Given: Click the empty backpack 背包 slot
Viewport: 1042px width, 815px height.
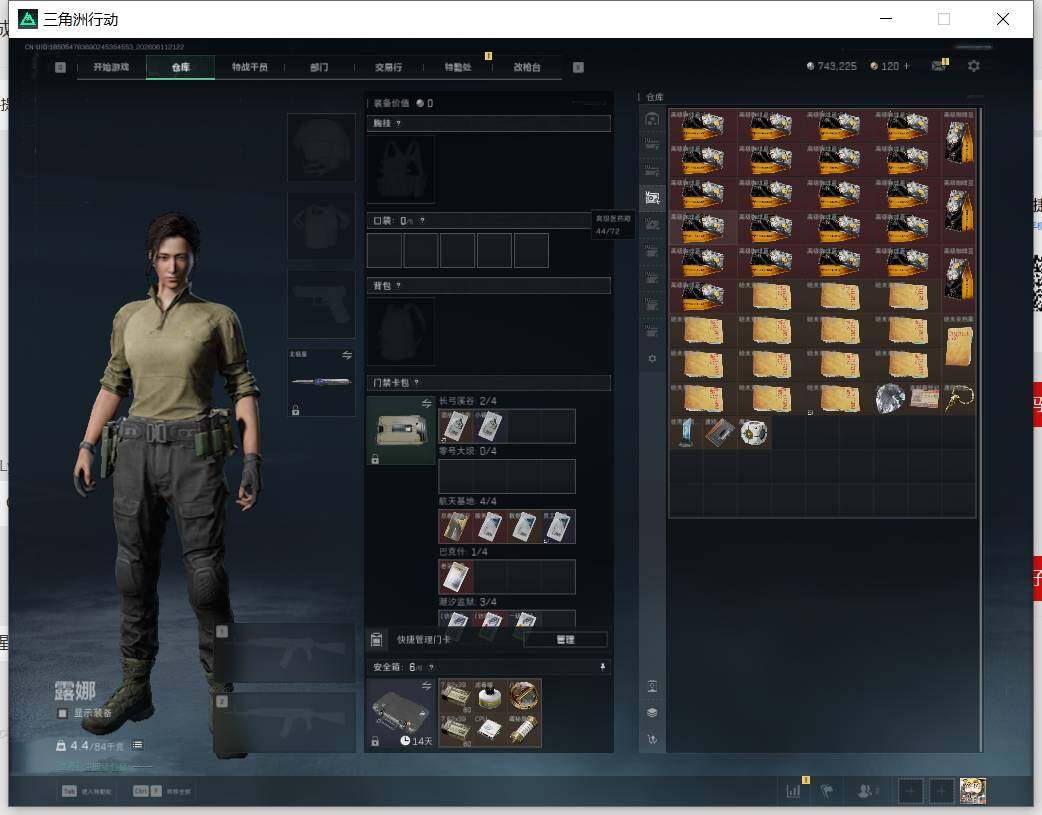Looking at the screenshot, I should (401, 331).
